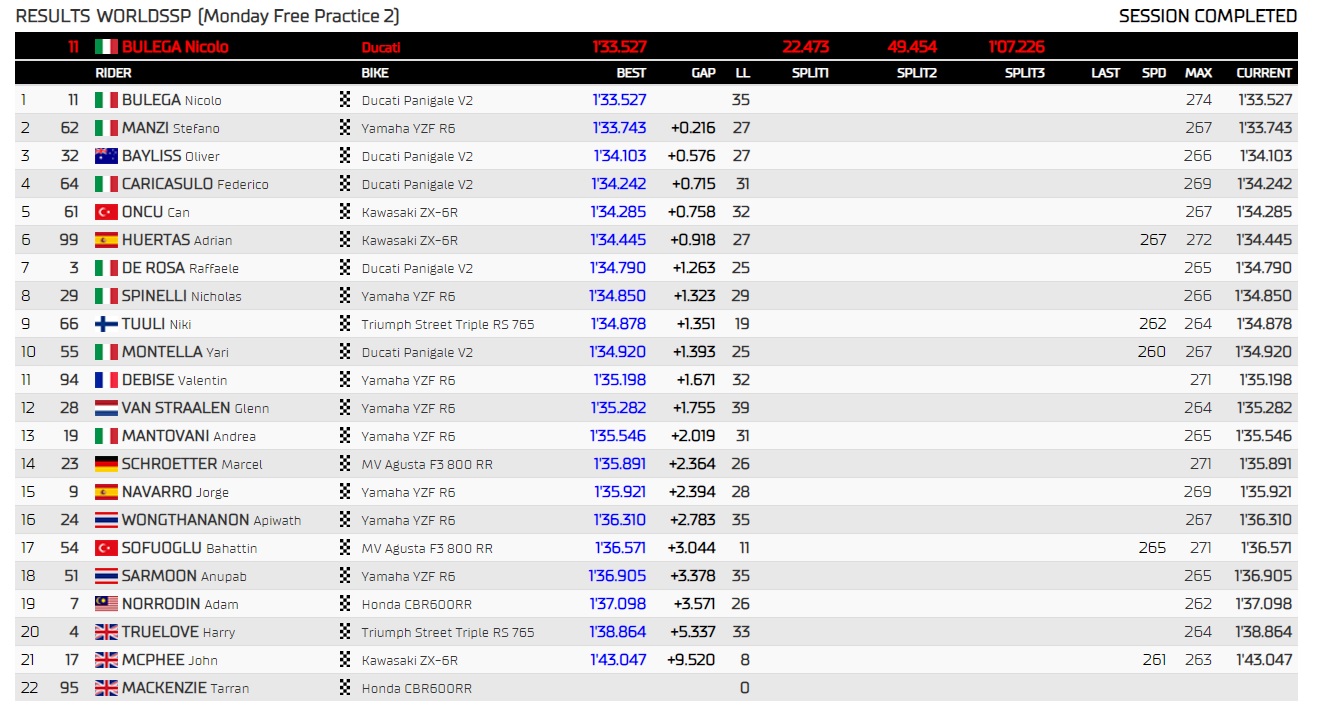Image resolution: width=1330 pixels, height=710 pixels.
Task: Click the gap value +9.520
Action: (x=693, y=660)
